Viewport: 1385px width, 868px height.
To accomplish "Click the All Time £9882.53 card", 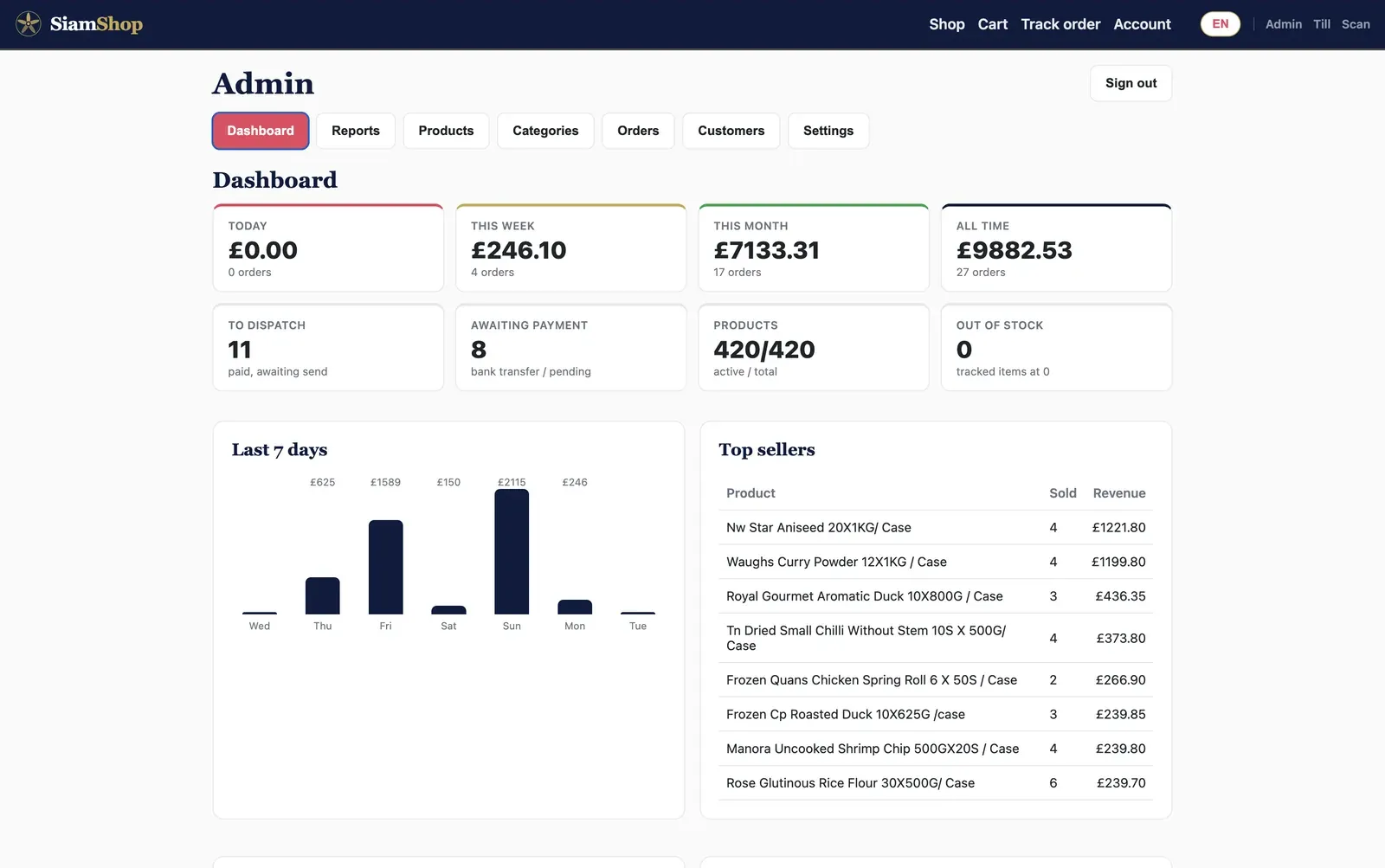I will click(x=1056, y=248).
